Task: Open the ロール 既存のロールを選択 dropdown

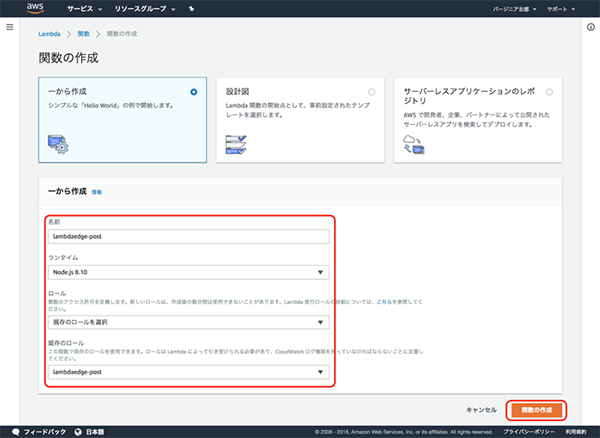Action: (x=188, y=322)
